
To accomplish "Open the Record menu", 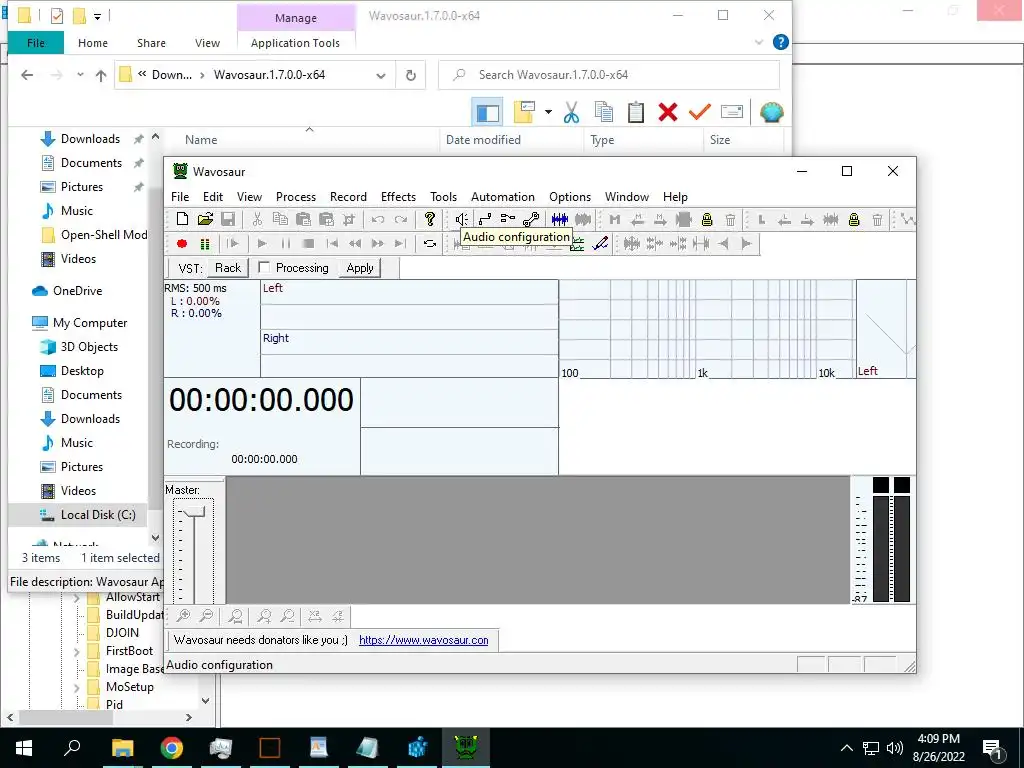I will tap(348, 197).
